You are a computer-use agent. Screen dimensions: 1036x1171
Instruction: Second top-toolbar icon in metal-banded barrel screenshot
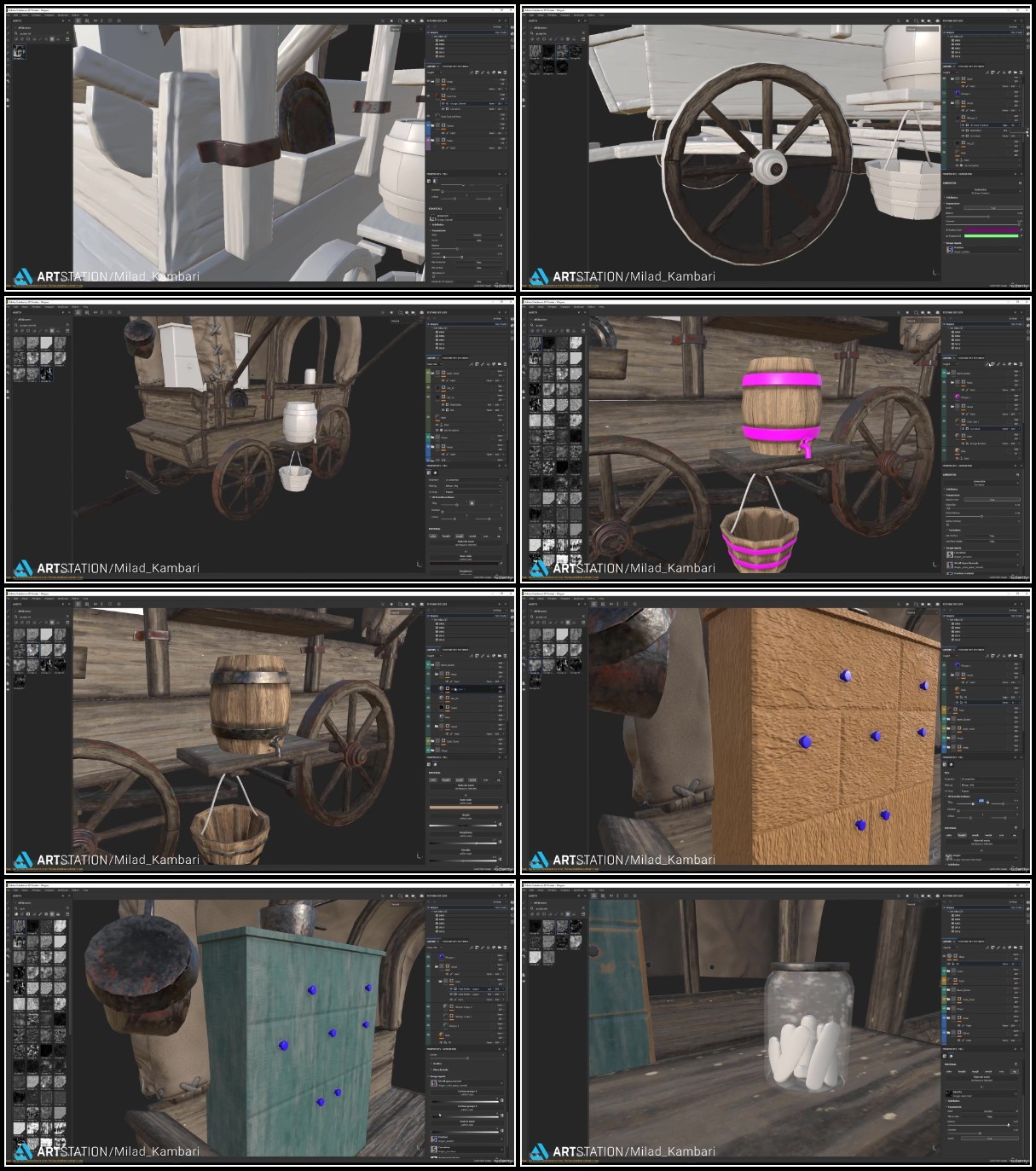point(87,604)
